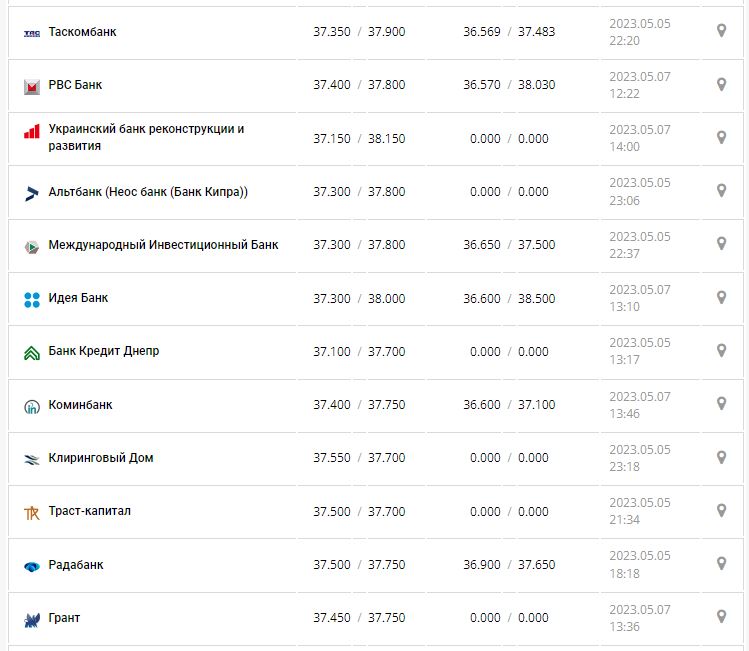Click the Банк Кредит Днепр logo
Screen dimensions: 749x651
click(31, 353)
